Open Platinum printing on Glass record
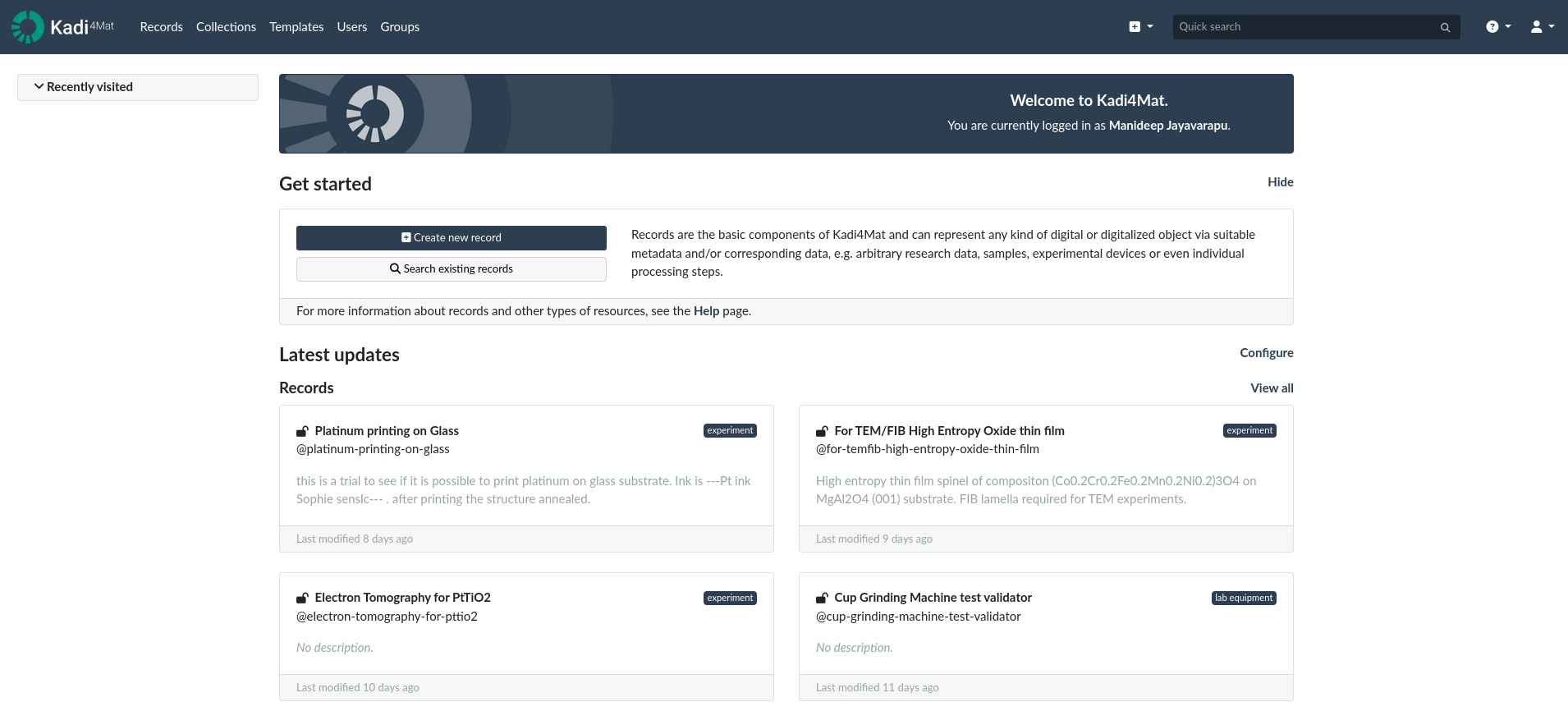Screen dimensions: 1568x711 [387, 431]
